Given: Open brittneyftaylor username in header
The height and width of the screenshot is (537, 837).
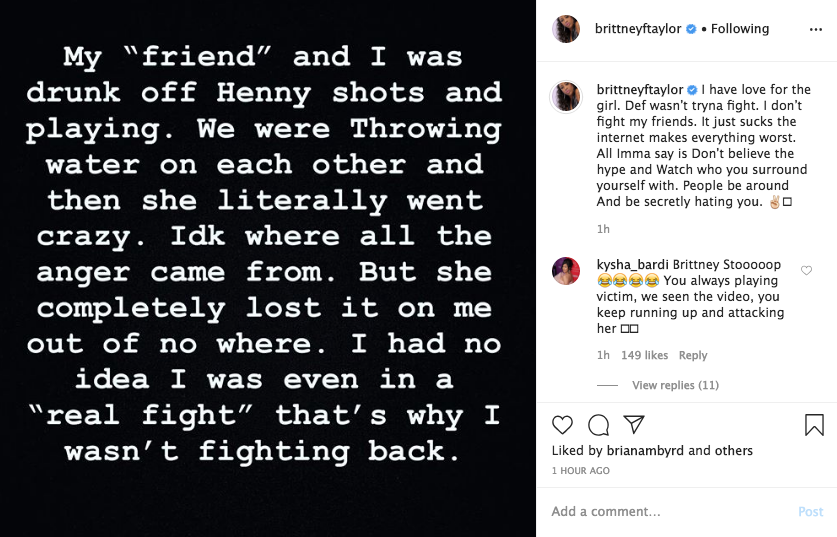Looking at the screenshot, I should pyautogui.click(x=638, y=29).
